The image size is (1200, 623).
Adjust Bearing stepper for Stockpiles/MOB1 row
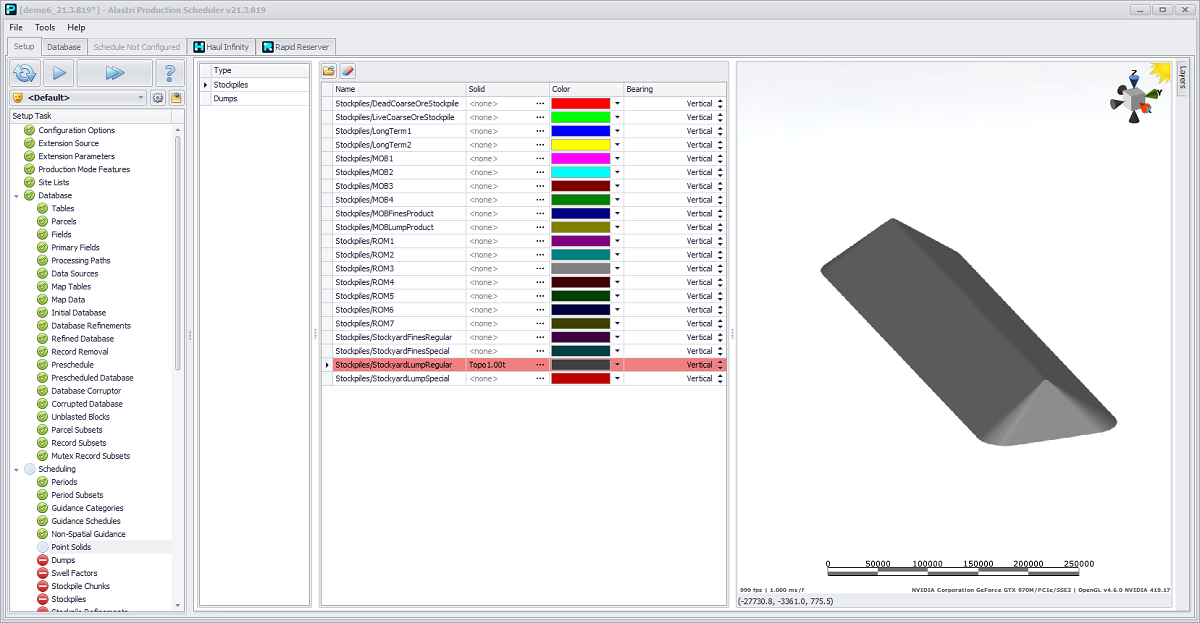pyautogui.click(x=720, y=158)
